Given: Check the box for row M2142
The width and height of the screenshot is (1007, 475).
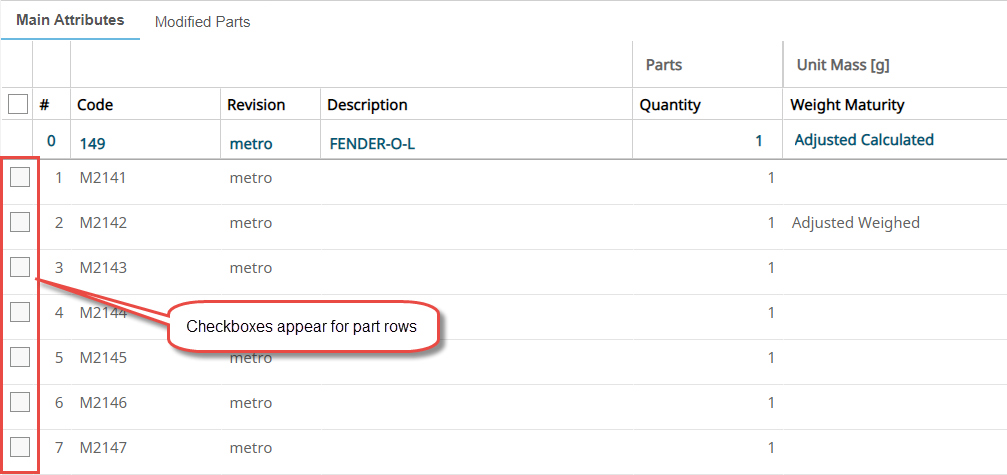Looking at the screenshot, I should (20, 222).
